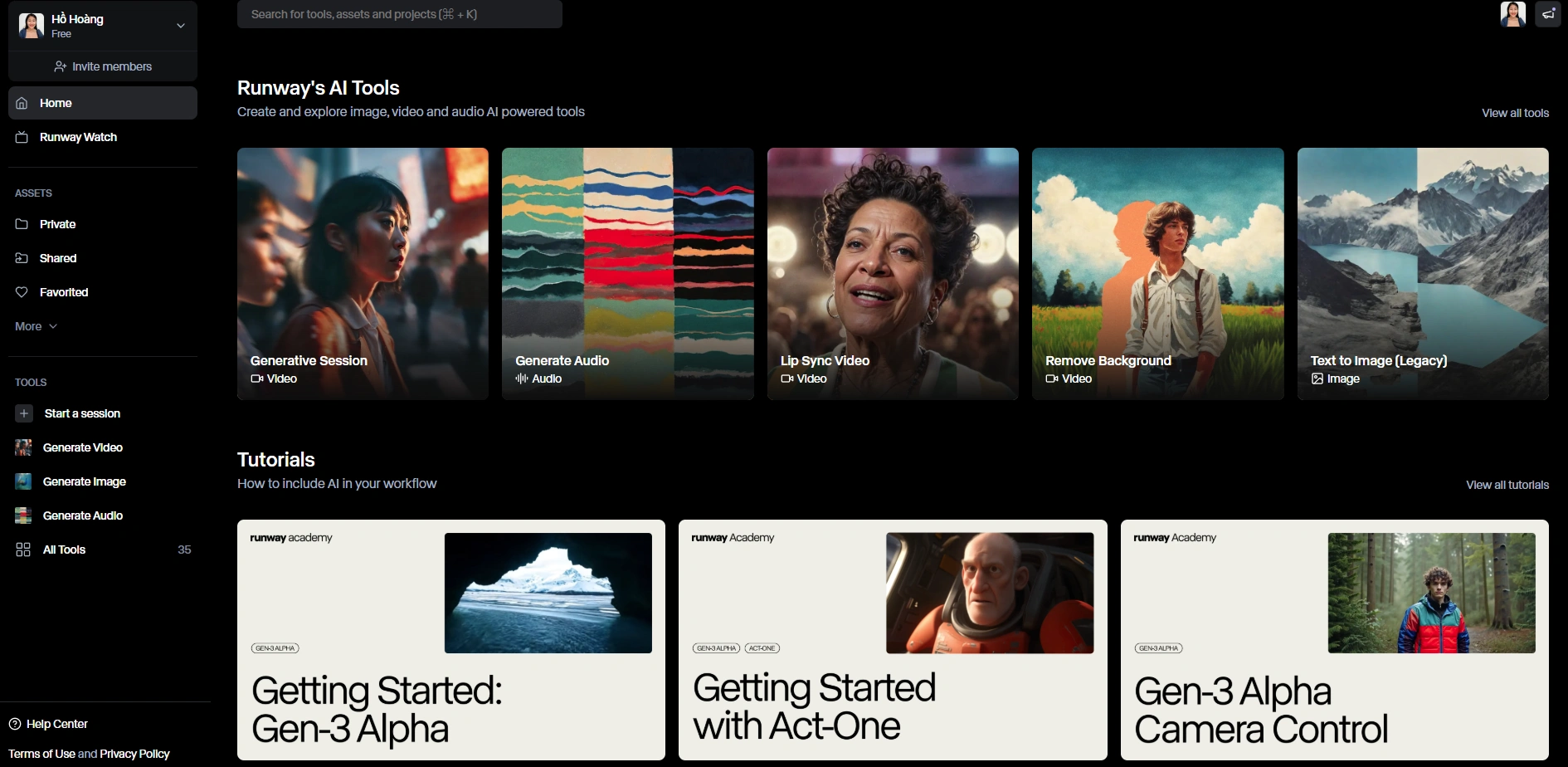Click the Hồ Hoàng workspace avatar in sidebar
The width and height of the screenshot is (1568, 767).
[x=32, y=26]
